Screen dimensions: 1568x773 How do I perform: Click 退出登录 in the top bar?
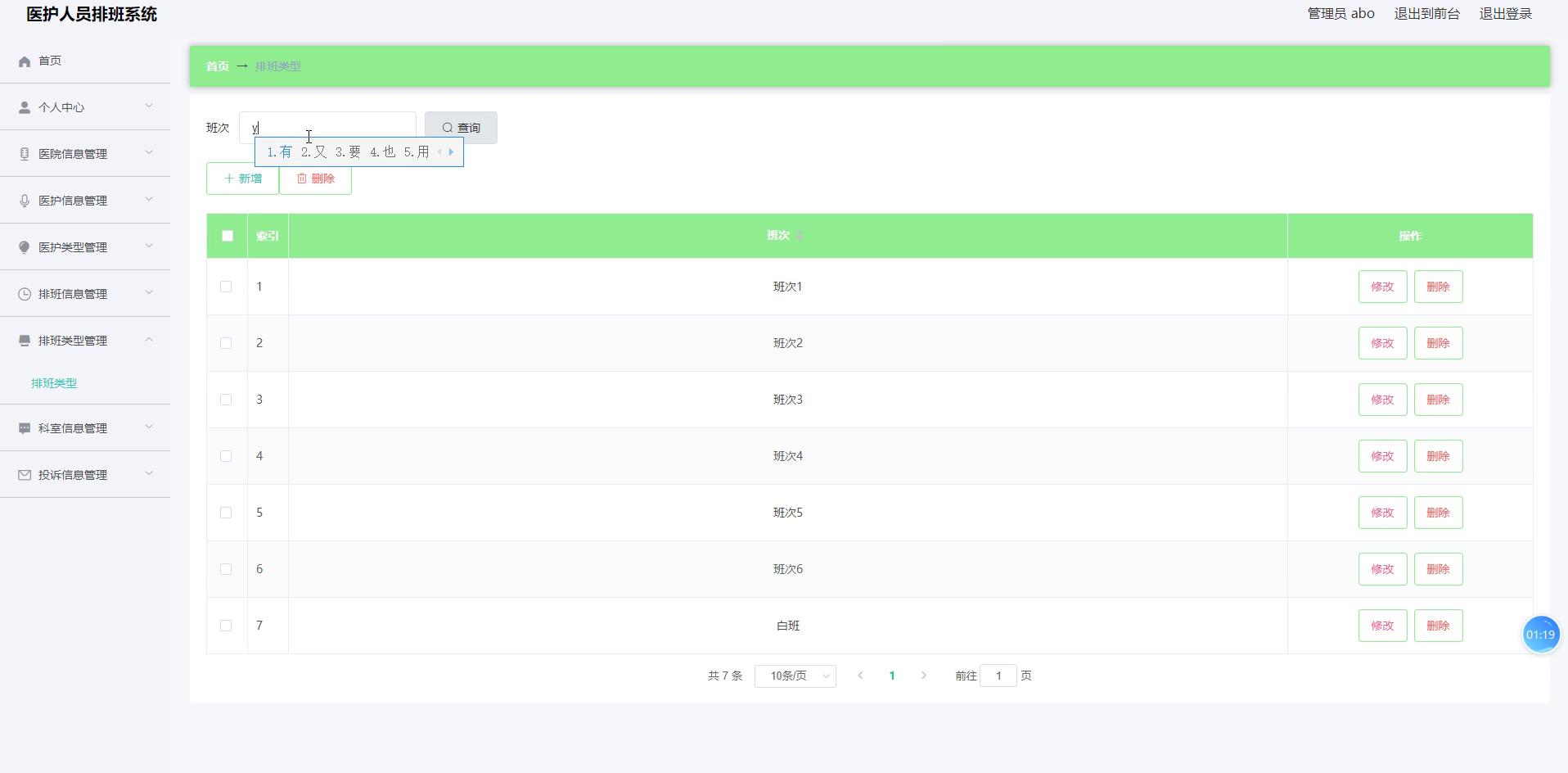(1505, 14)
